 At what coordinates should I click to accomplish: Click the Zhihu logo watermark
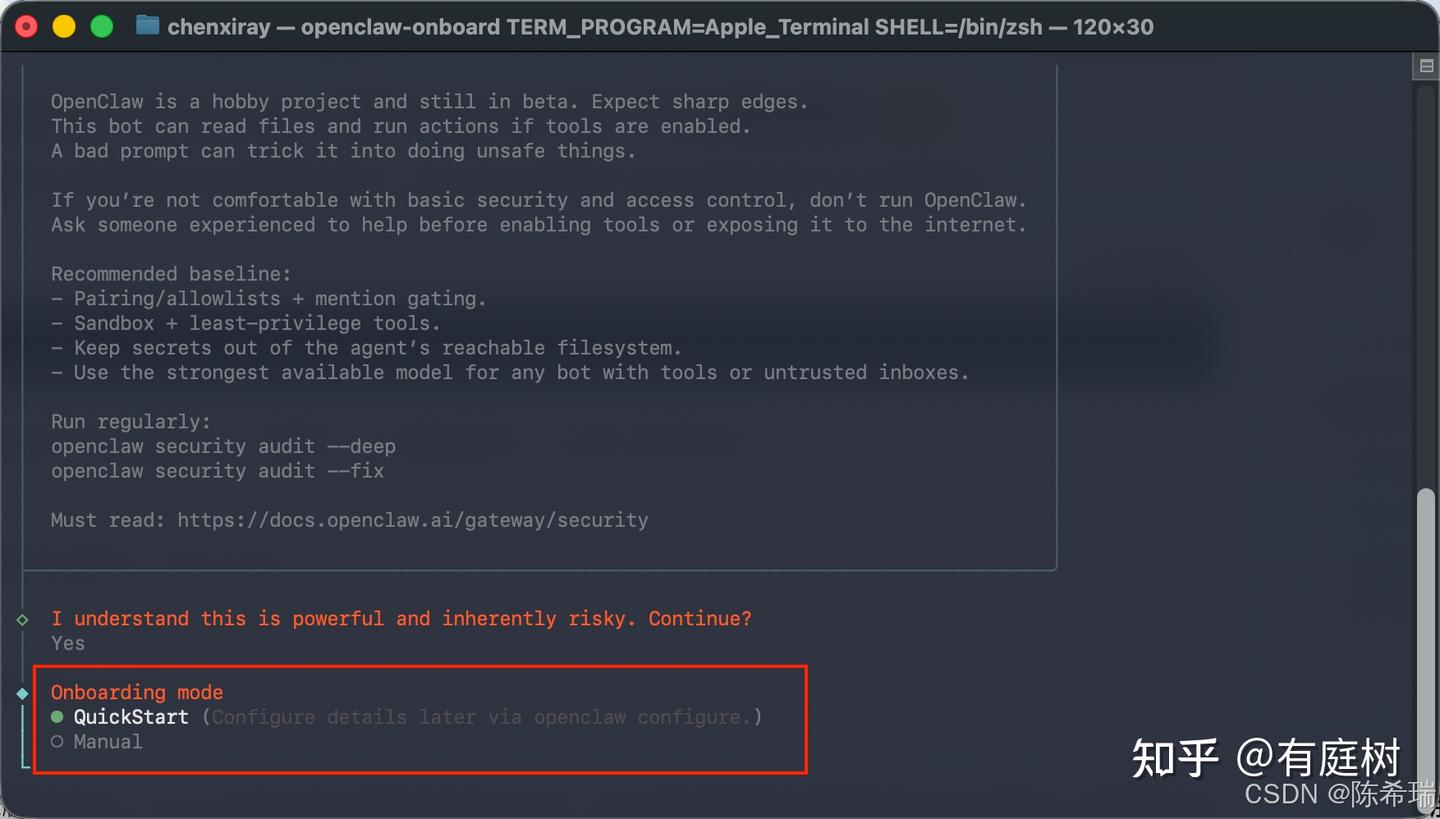[1176, 758]
